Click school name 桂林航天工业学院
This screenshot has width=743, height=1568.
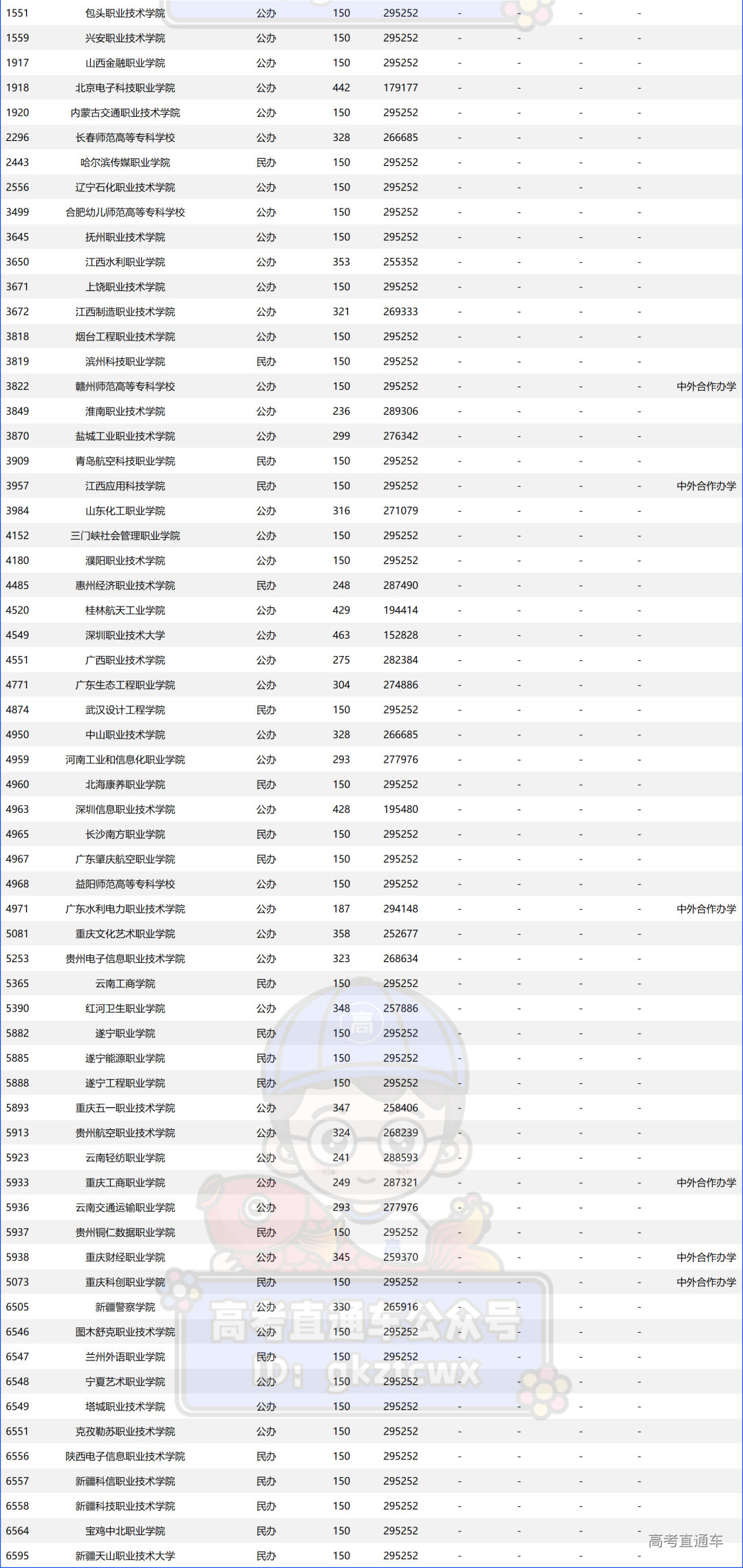(x=125, y=611)
